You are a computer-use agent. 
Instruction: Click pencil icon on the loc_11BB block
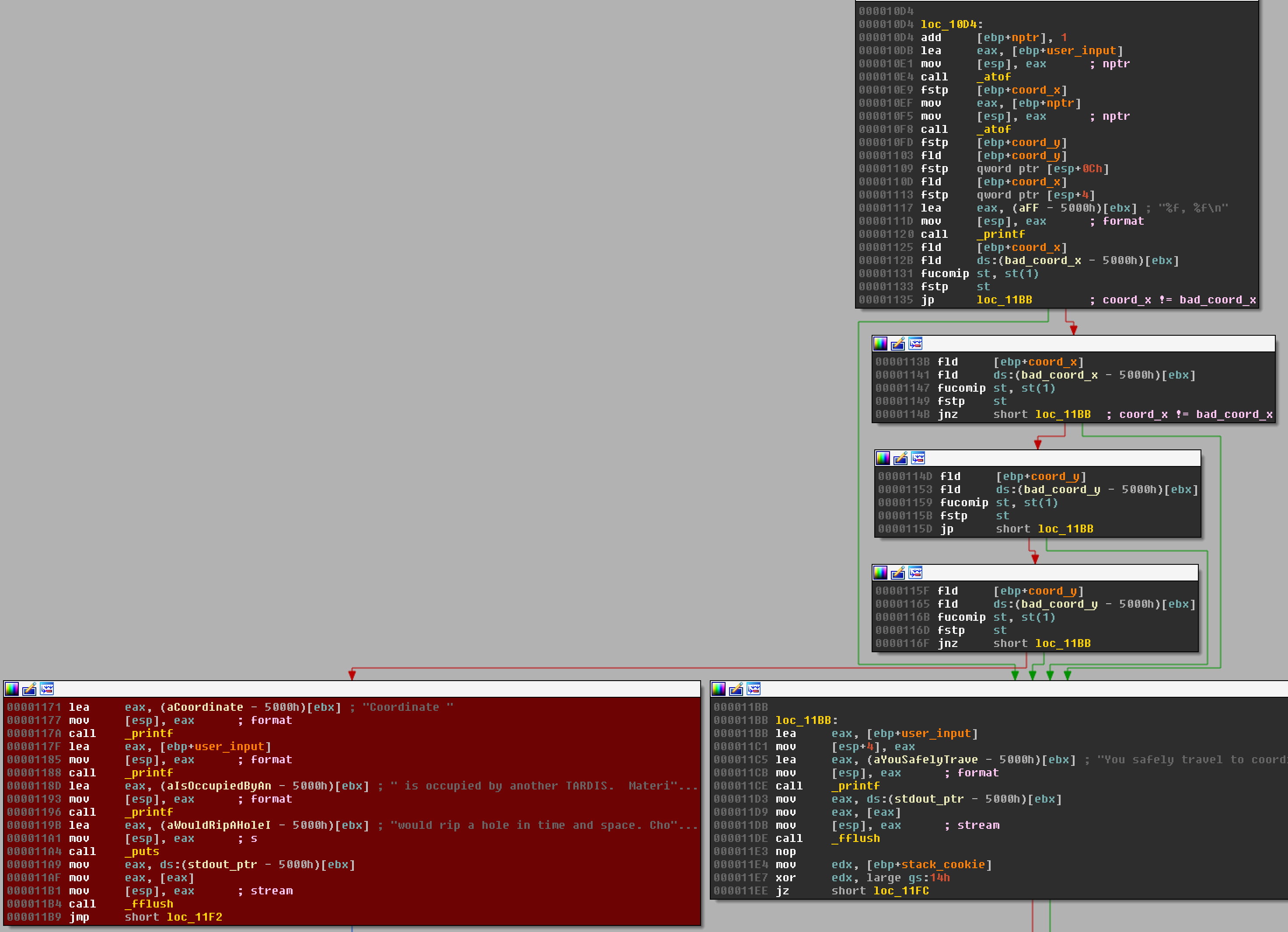click(736, 689)
